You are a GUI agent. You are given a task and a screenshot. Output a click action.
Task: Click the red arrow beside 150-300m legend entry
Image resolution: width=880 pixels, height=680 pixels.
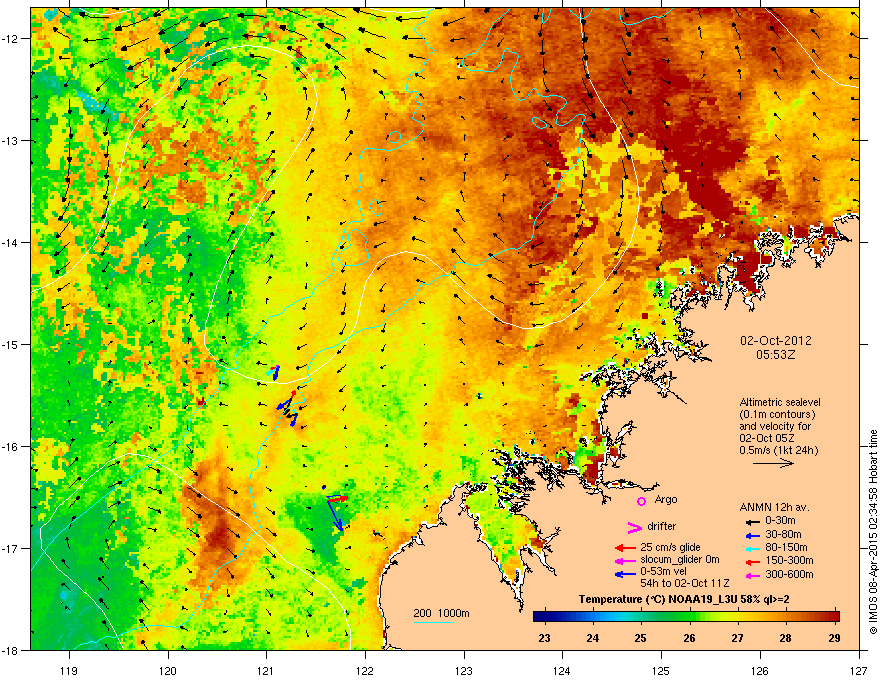pyautogui.click(x=752, y=562)
